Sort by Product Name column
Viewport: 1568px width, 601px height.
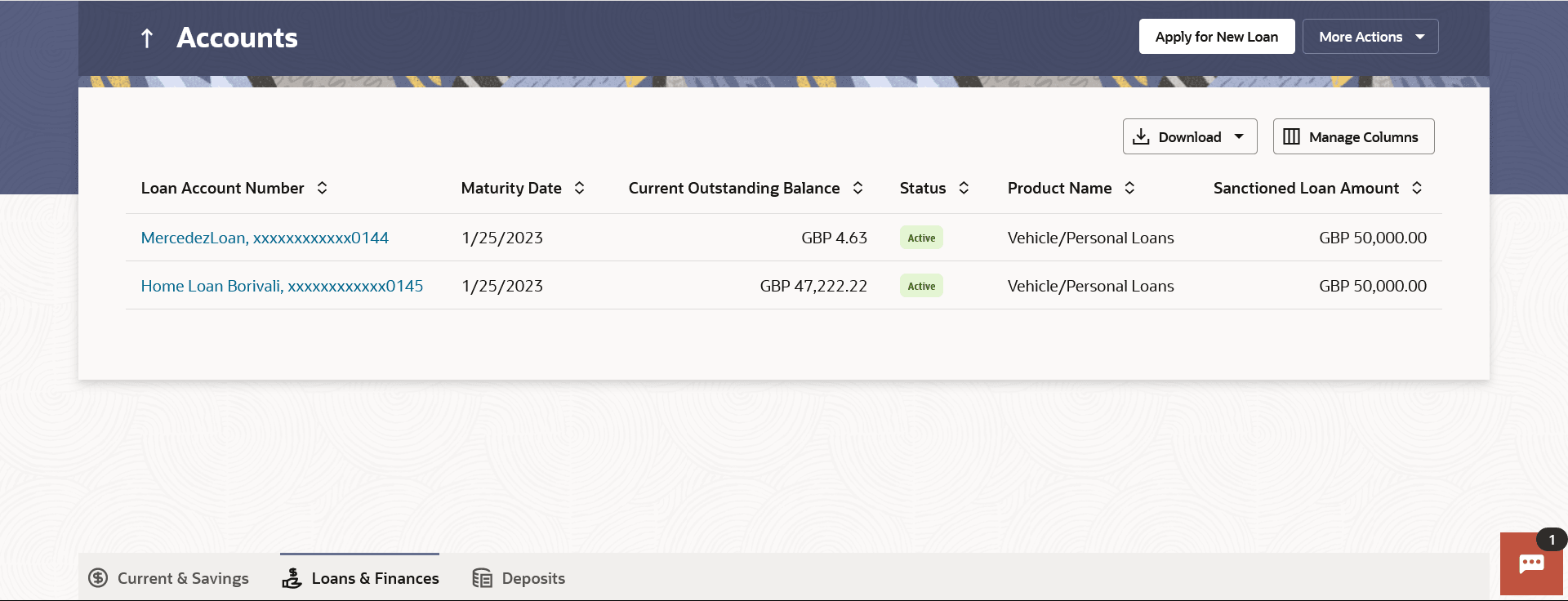click(x=1129, y=188)
